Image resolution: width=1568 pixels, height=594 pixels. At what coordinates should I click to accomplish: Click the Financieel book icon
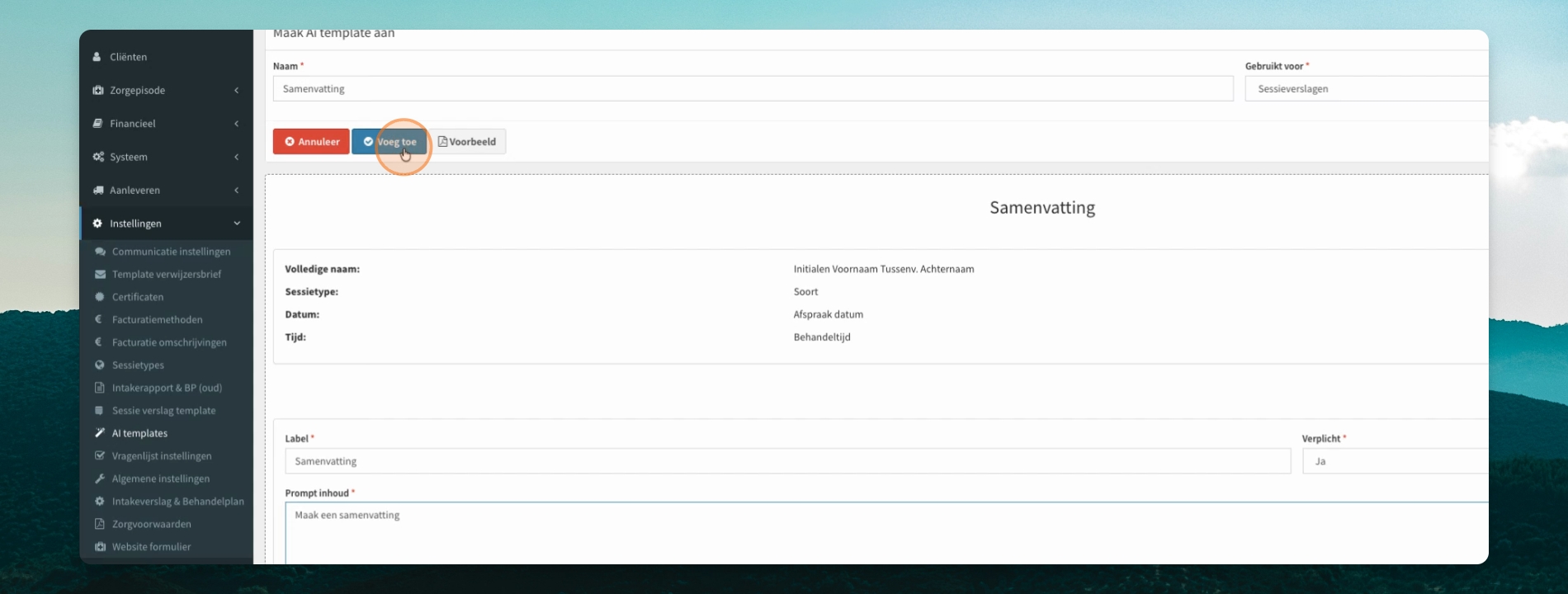97,124
